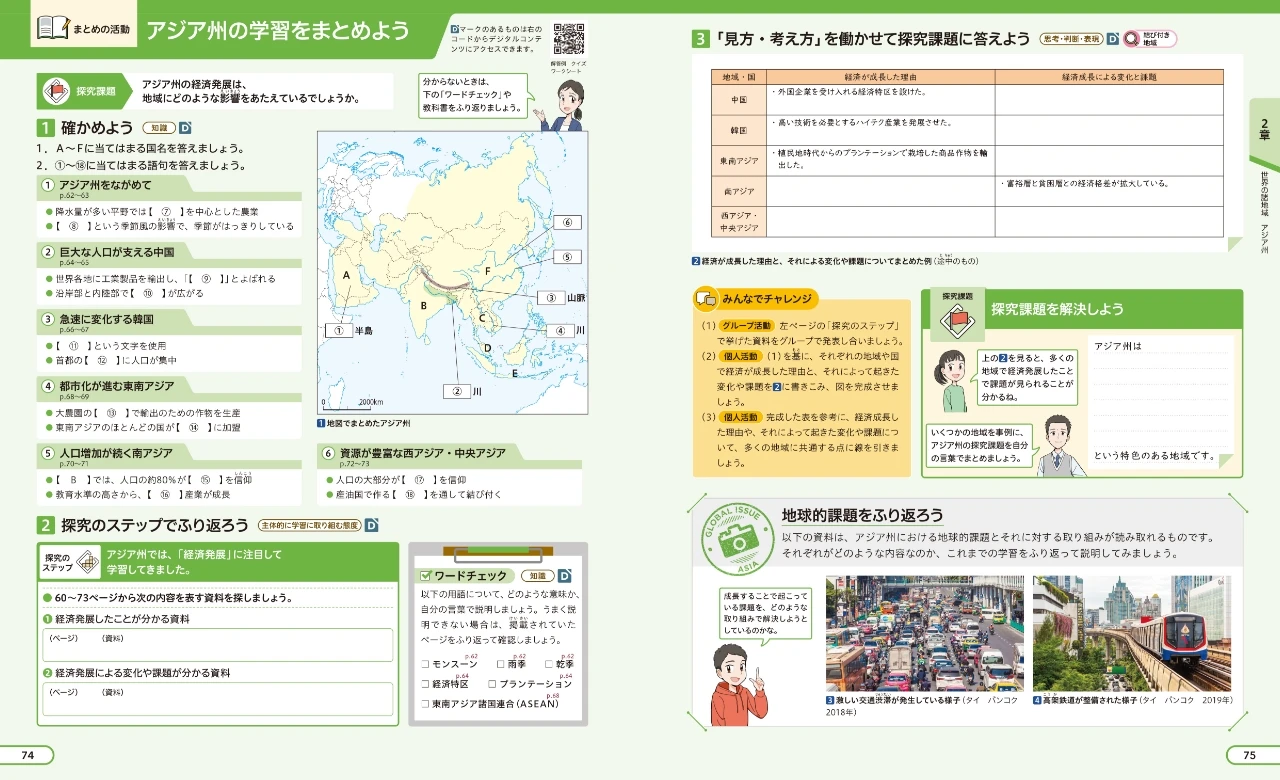Click the heading 探究課題を解決しよう
This screenshot has height=780, width=1280.
click(1057, 309)
